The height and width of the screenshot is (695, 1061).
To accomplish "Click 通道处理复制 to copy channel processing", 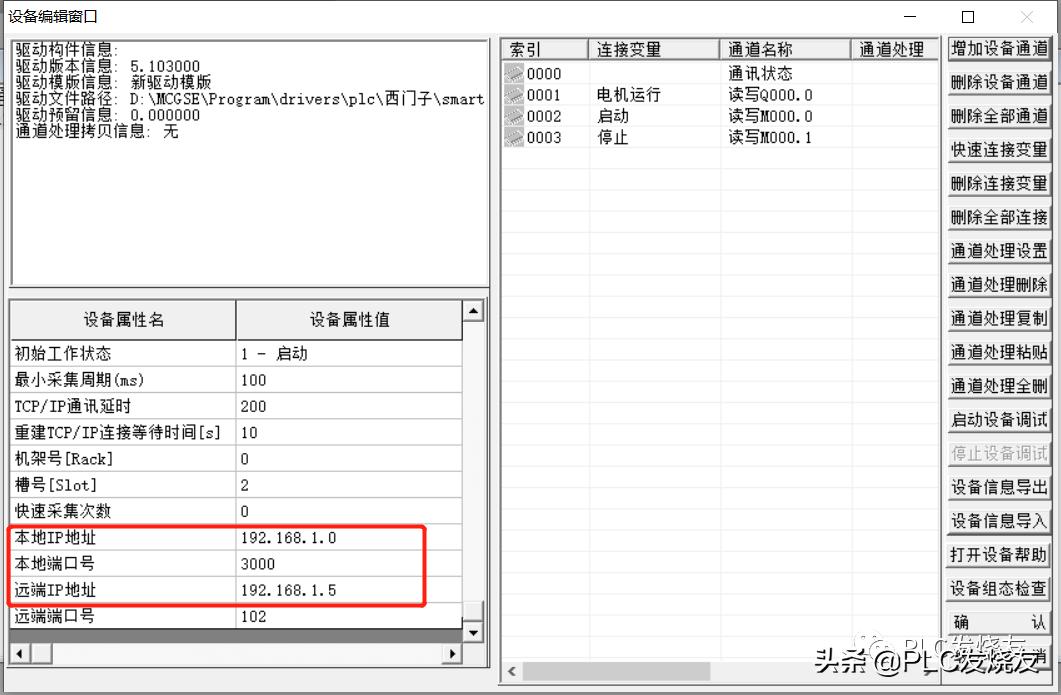I will click(x=998, y=318).
